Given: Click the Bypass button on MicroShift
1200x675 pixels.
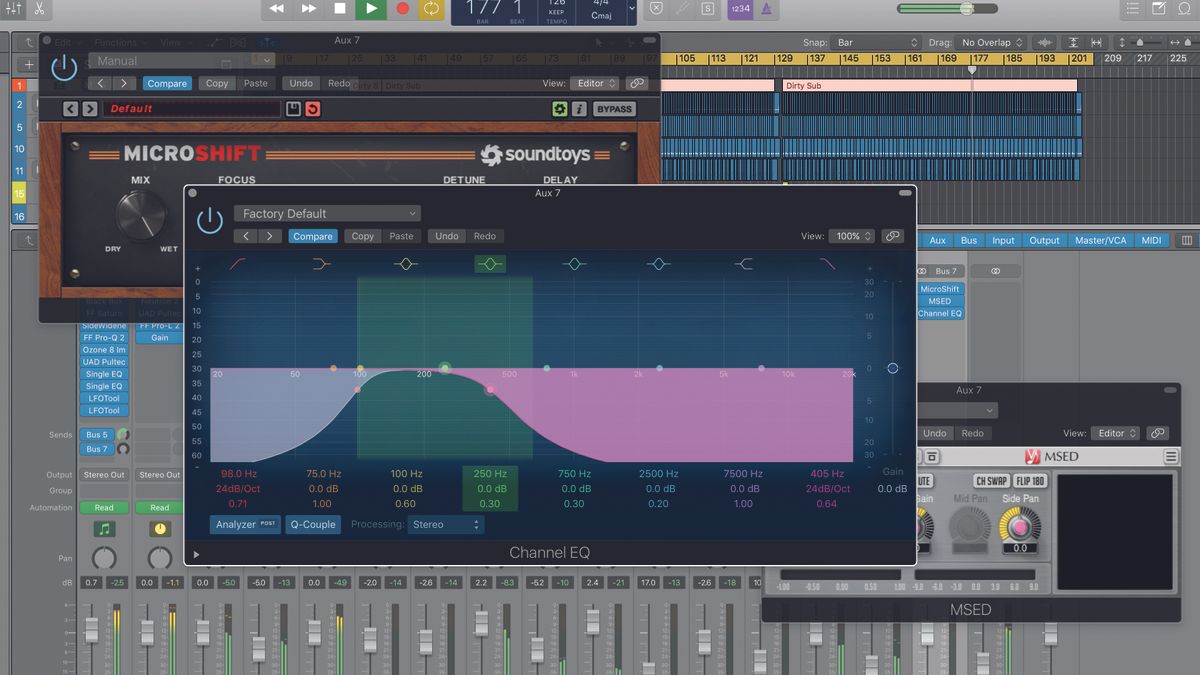Looking at the screenshot, I should tap(613, 108).
